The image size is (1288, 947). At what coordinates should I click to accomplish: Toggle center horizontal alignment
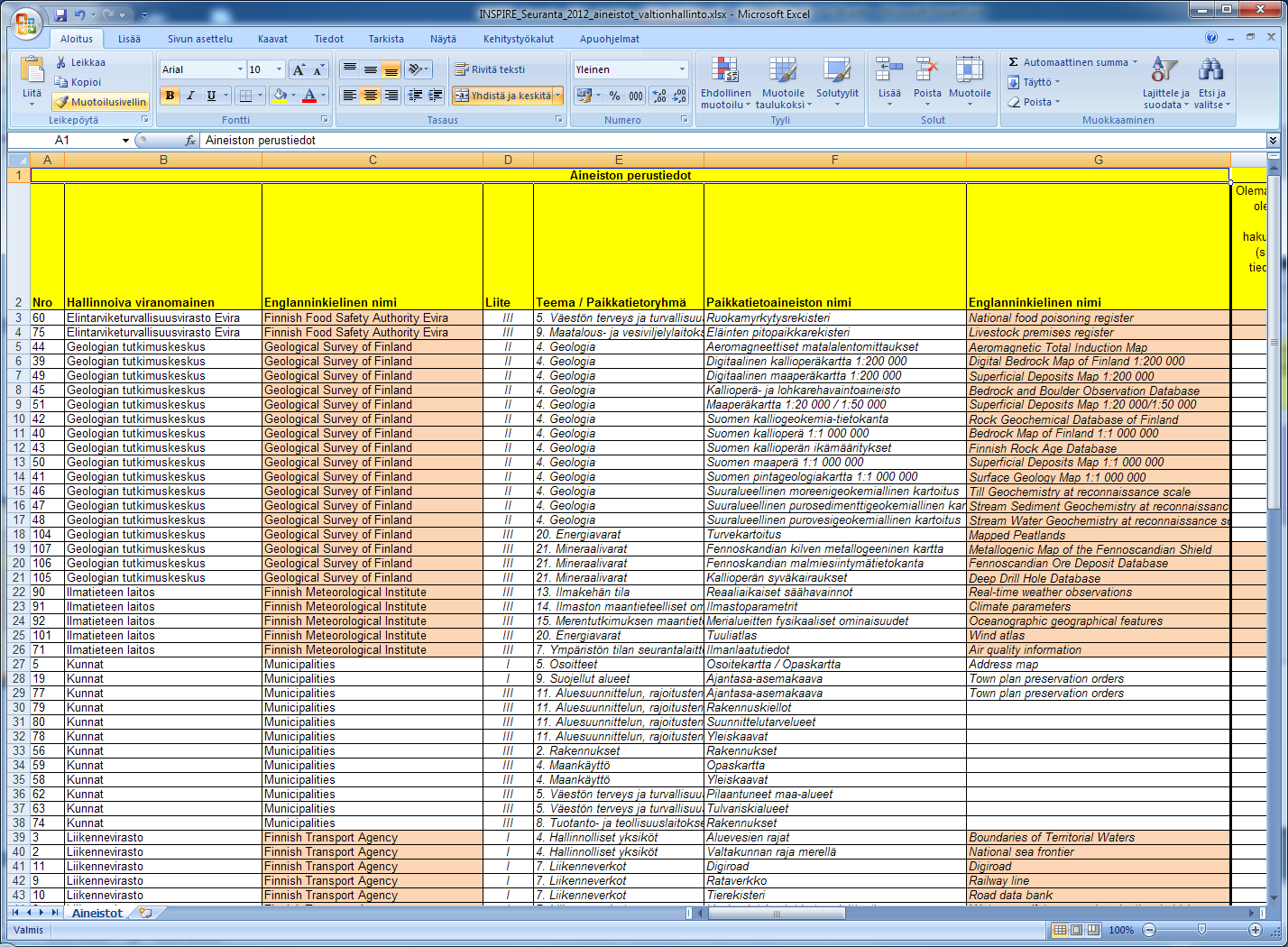pyautogui.click(x=371, y=95)
